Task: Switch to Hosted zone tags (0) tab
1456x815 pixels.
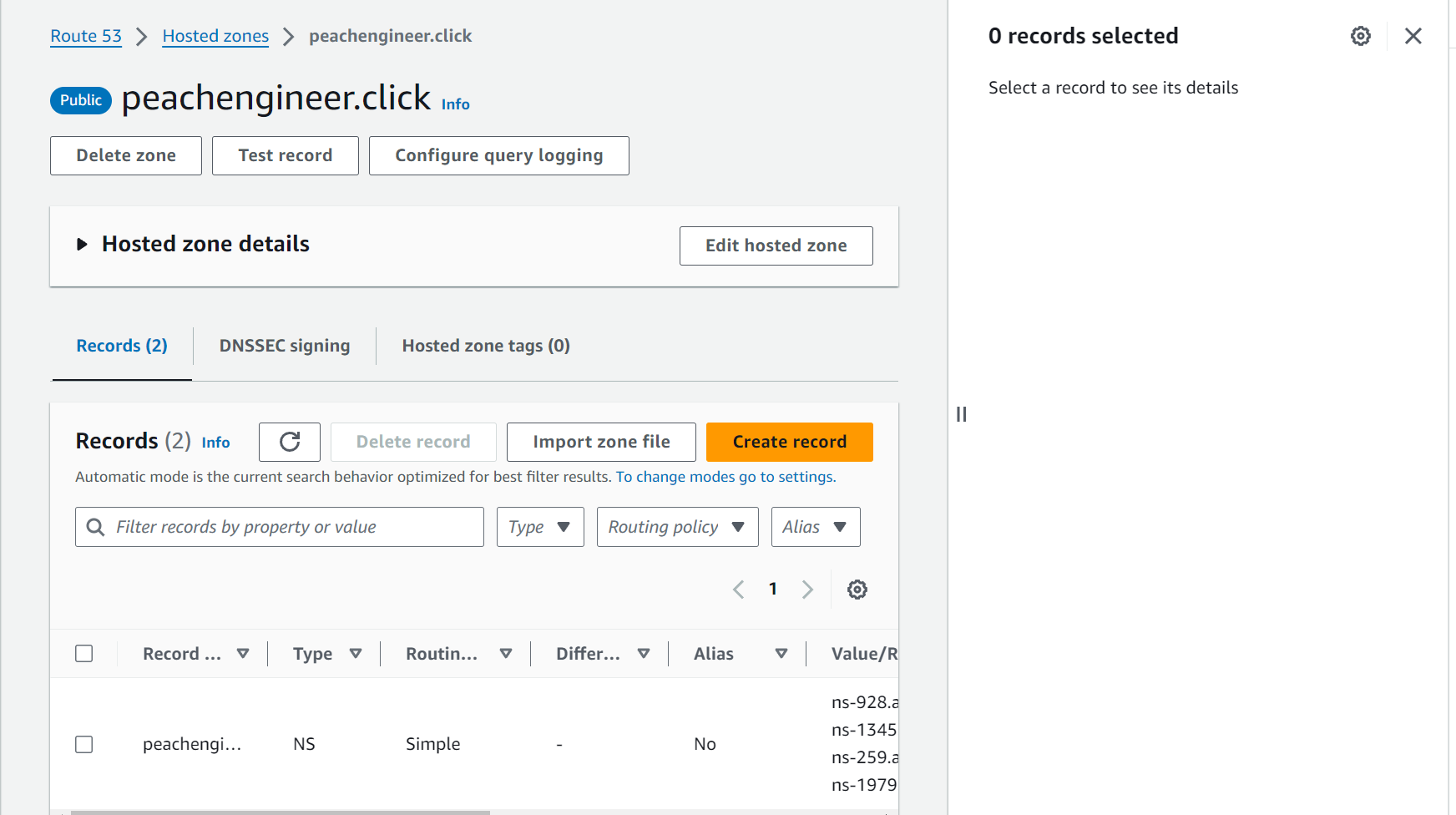Action: click(486, 346)
